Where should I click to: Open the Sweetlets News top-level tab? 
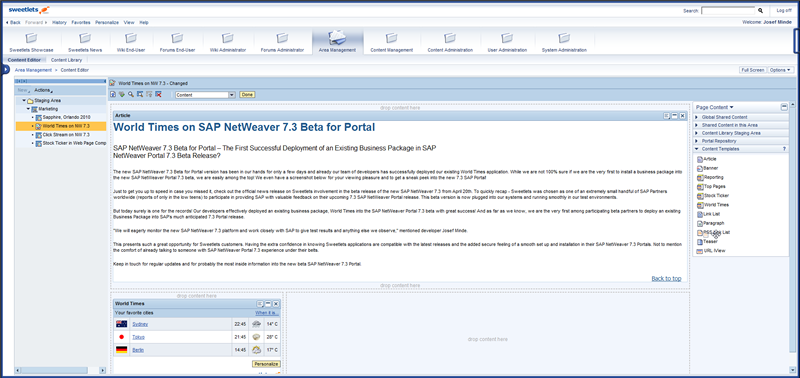pyautogui.click(x=85, y=42)
